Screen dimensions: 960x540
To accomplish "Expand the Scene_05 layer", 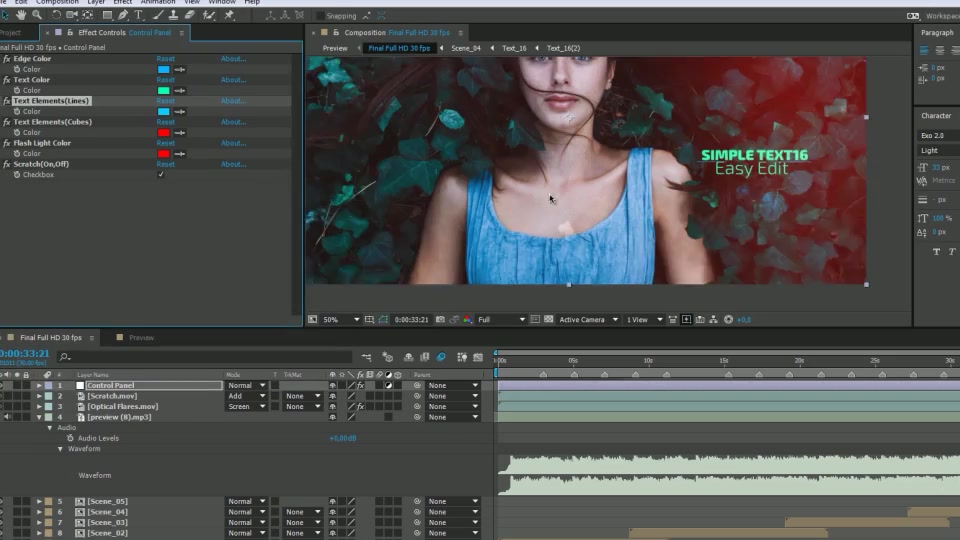I will pos(39,501).
